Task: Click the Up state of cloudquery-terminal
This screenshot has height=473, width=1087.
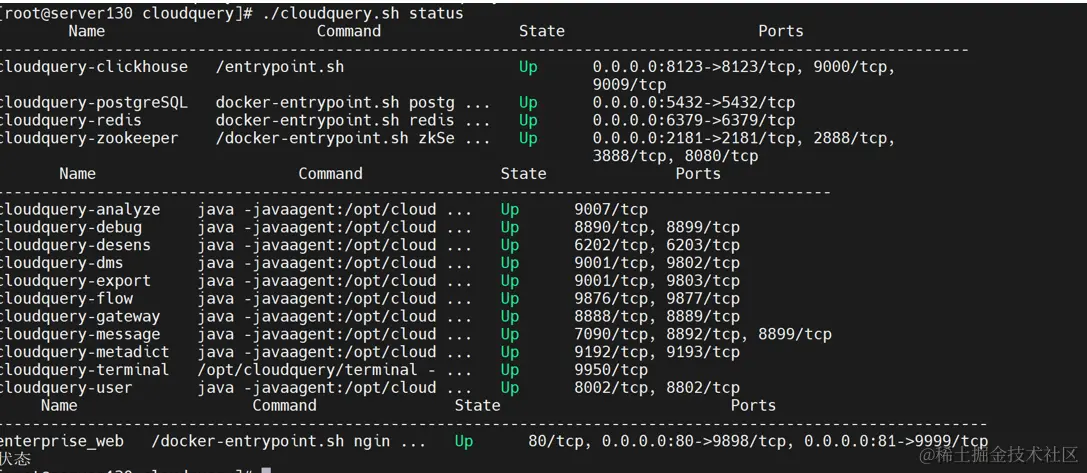Action: [510, 370]
